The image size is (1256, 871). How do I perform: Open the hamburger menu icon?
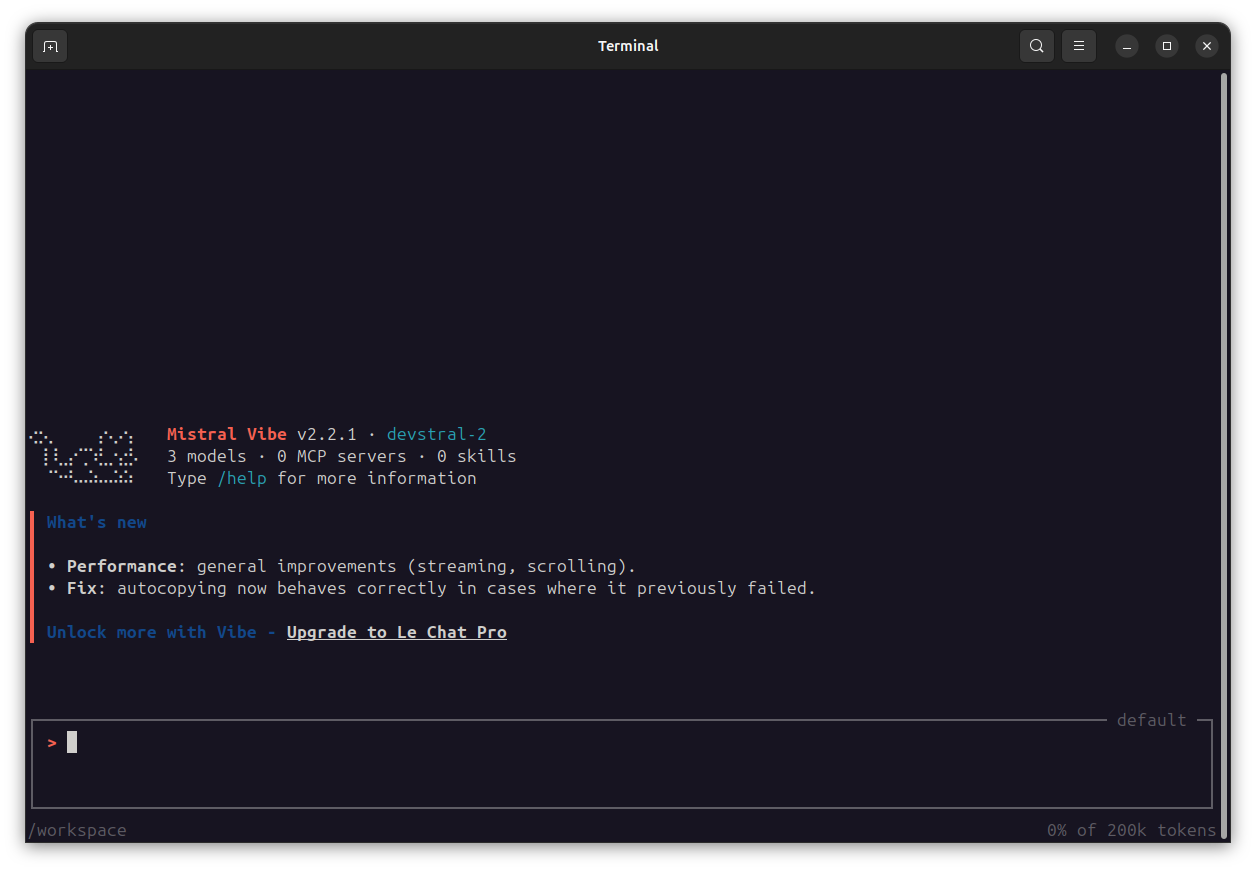tap(1078, 45)
